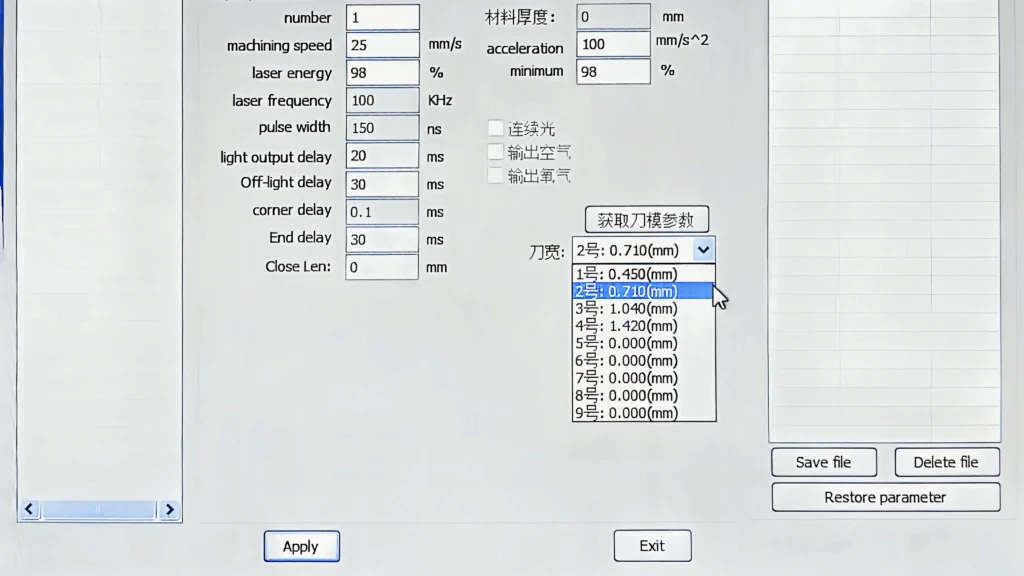Edit the light output delay field
The height and width of the screenshot is (576, 1024).
tap(382, 156)
